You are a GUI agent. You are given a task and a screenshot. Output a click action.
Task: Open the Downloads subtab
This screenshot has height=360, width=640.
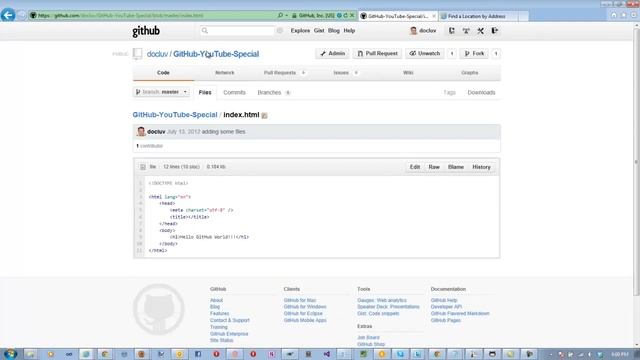pos(481,93)
